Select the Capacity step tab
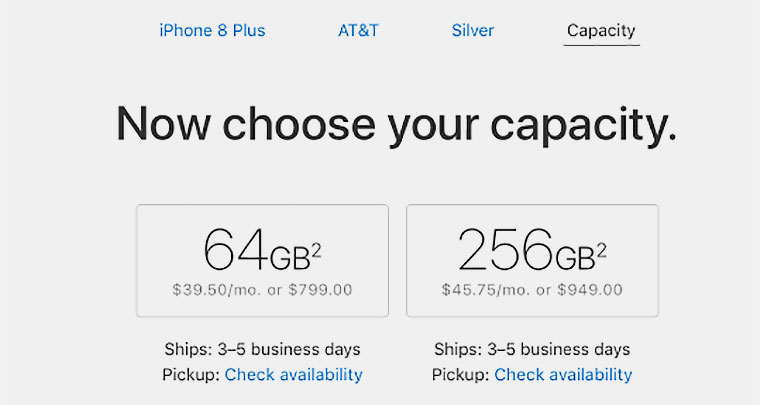The image size is (760, 405). [x=601, y=30]
